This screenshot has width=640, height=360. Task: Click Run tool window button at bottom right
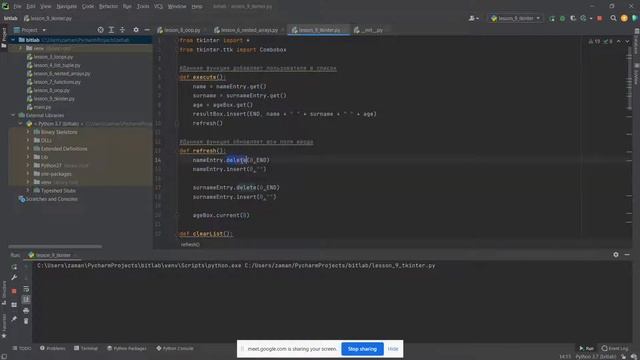pos(586,348)
